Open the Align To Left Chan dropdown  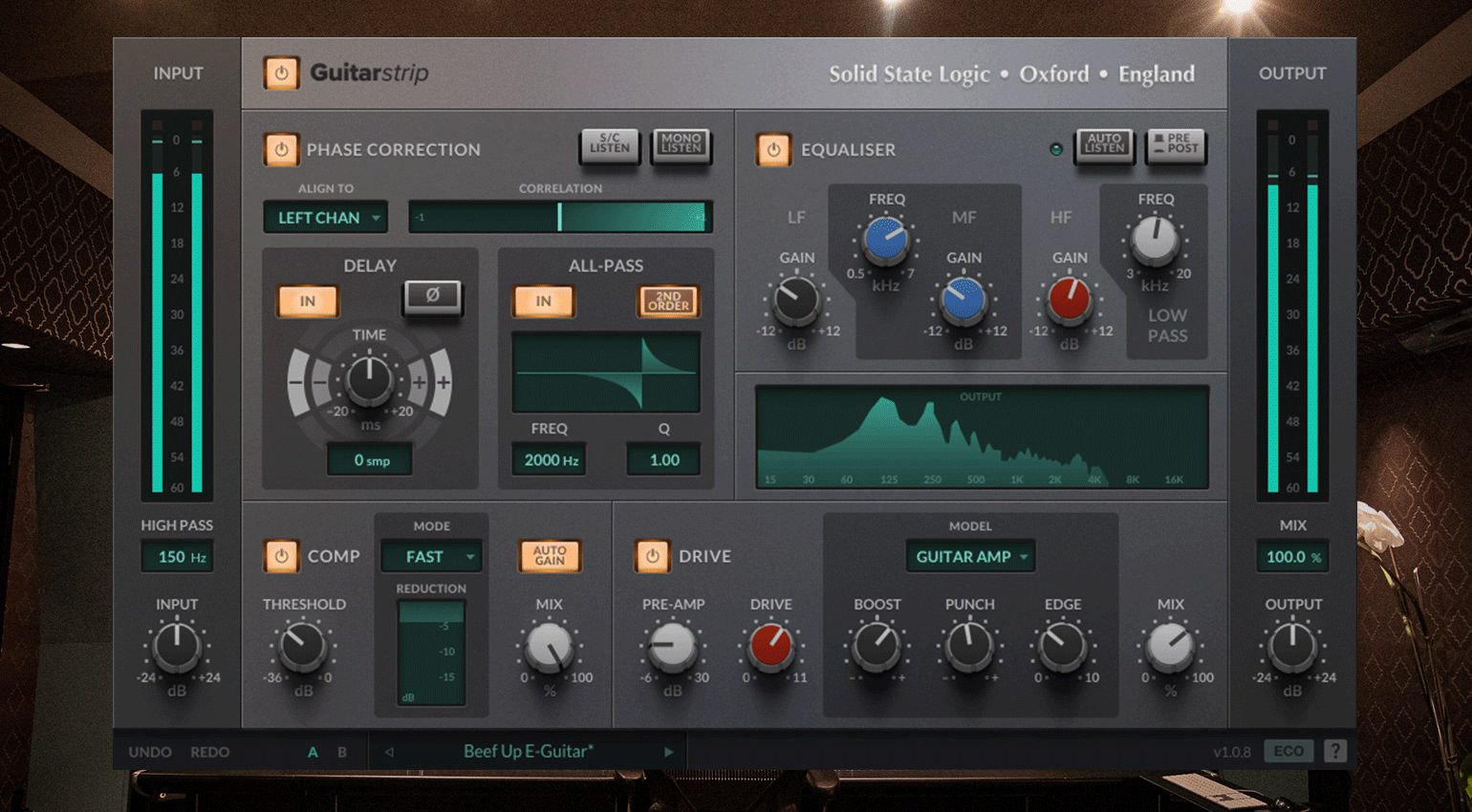click(326, 218)
